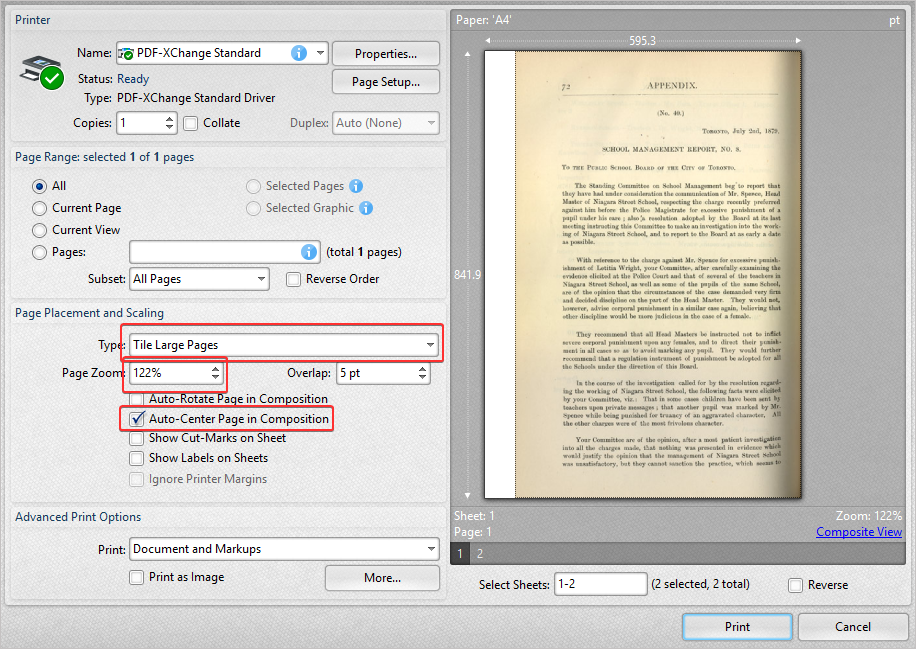
Task: Select the Current Page radio button
Action: 40,208
